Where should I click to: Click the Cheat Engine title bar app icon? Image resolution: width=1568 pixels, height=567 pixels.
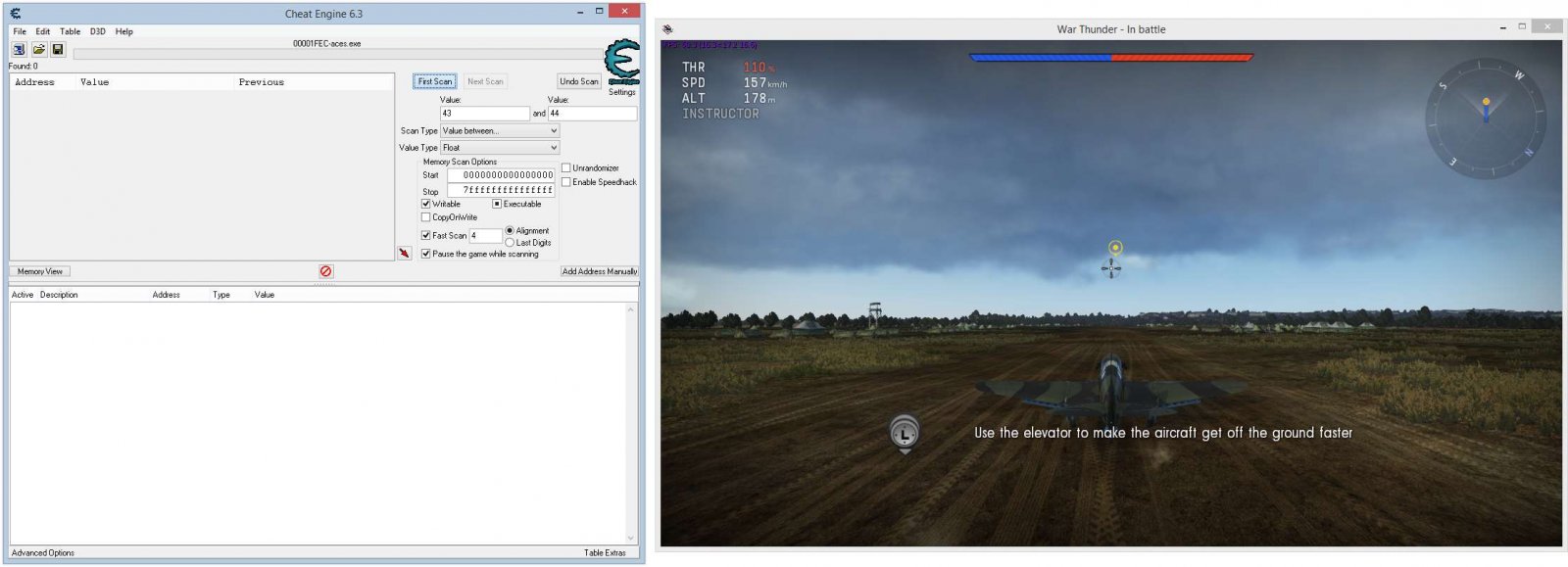15,14
